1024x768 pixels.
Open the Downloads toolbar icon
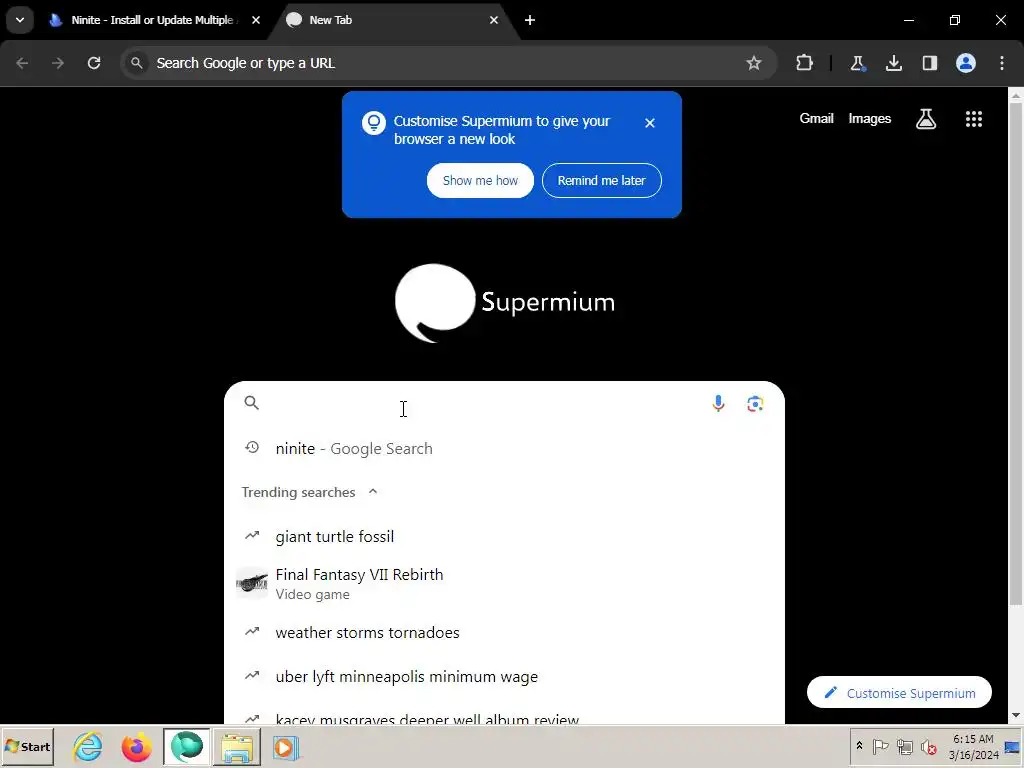point(894,63)
